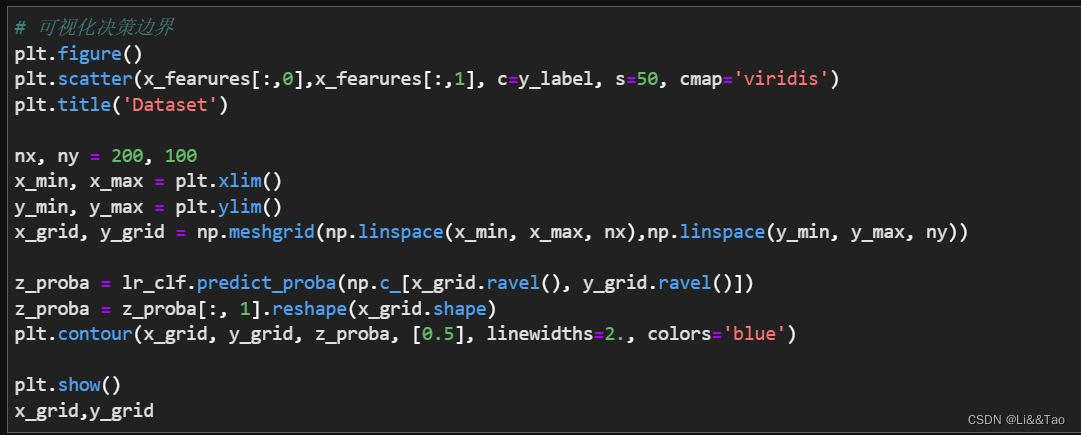Image resolution: width=1081 pixels, height=435 pixels.
Task: Click the 'blue' colors string
Action: (754, 335)
